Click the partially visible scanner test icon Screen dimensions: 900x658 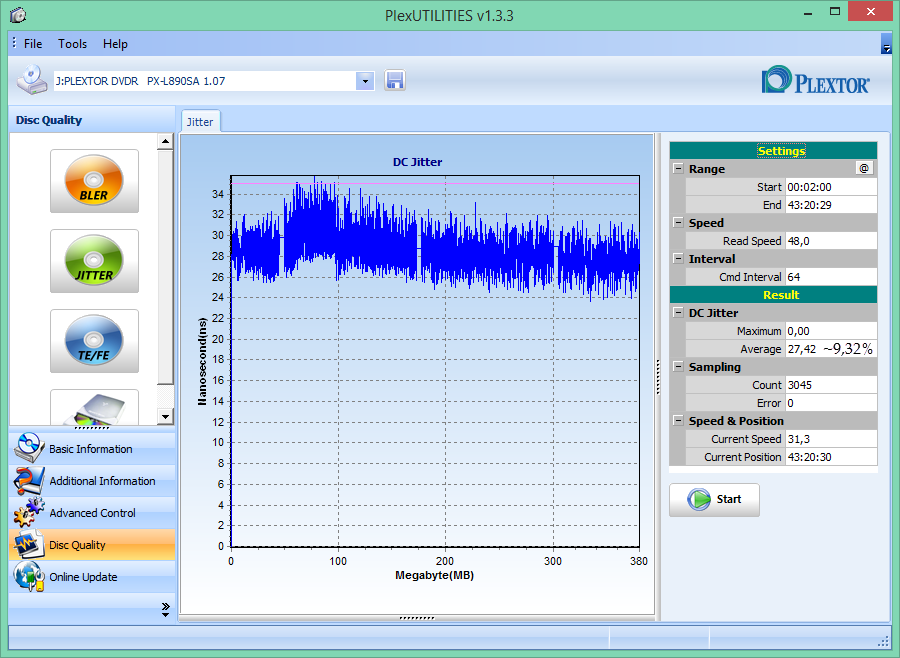tap(94, 408)
